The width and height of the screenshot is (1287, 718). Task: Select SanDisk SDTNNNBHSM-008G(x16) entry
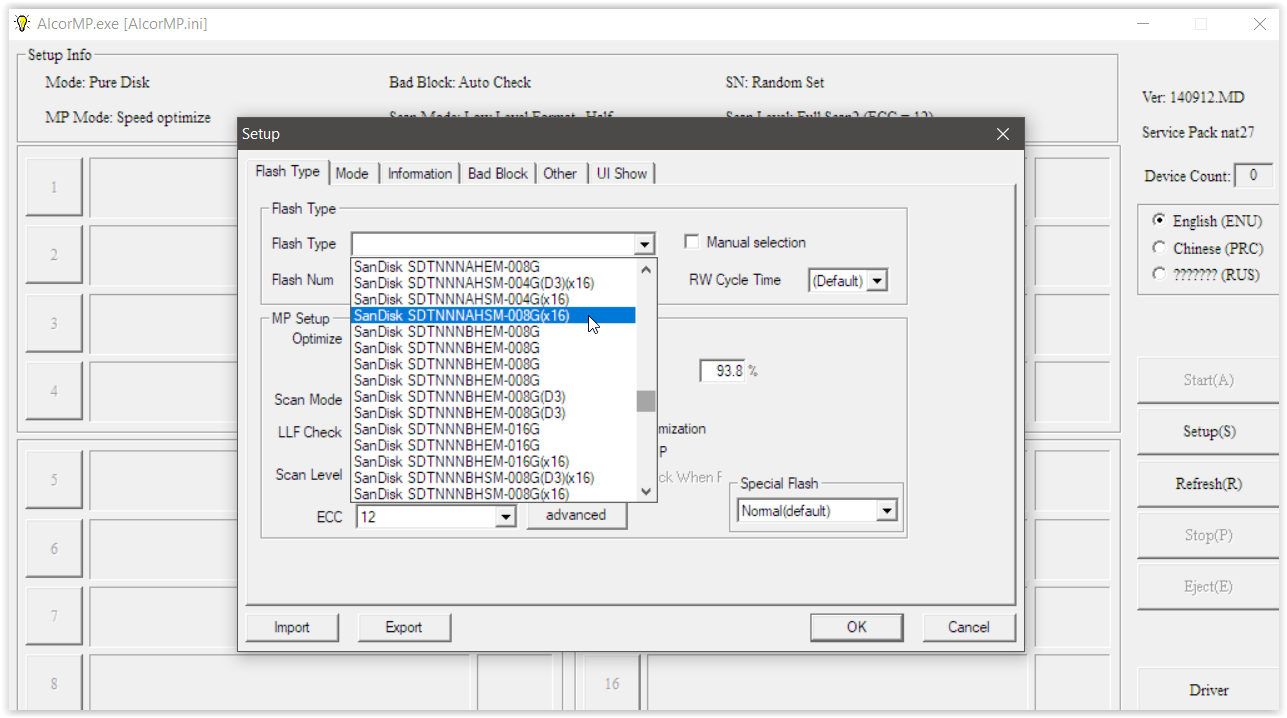pos(494,493)
